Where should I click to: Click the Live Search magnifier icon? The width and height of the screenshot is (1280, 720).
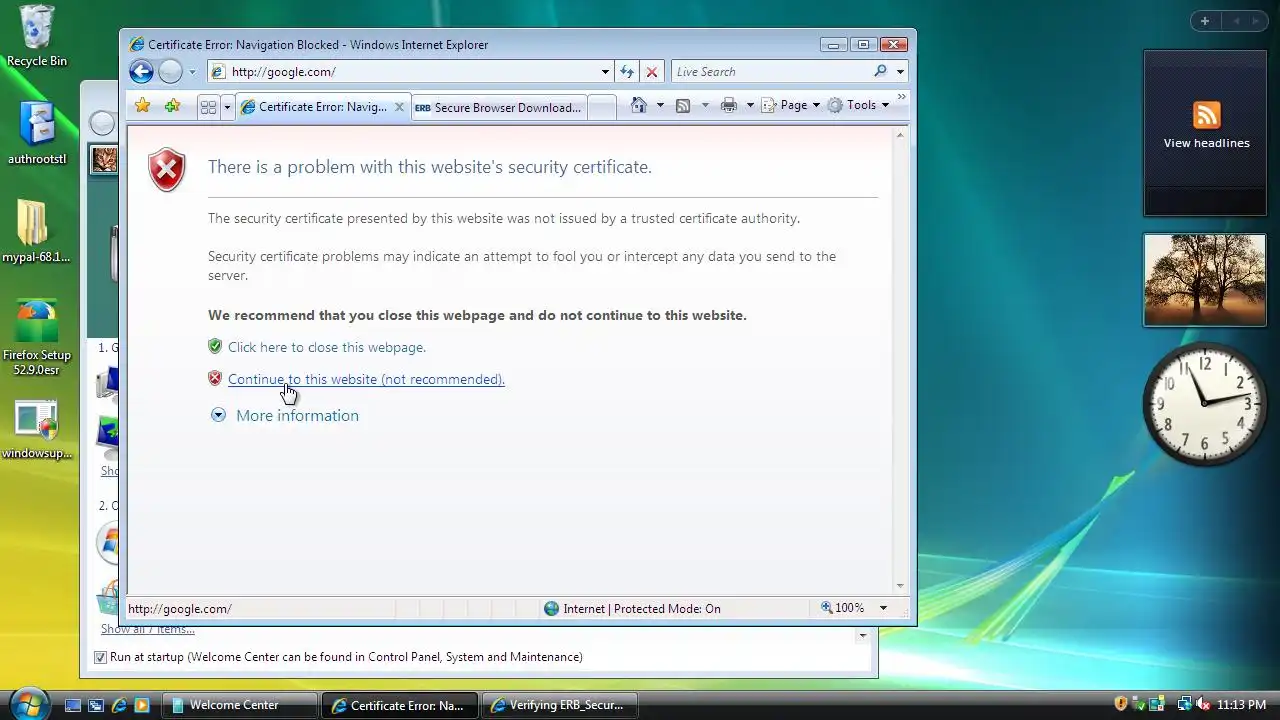pos(880,71)
